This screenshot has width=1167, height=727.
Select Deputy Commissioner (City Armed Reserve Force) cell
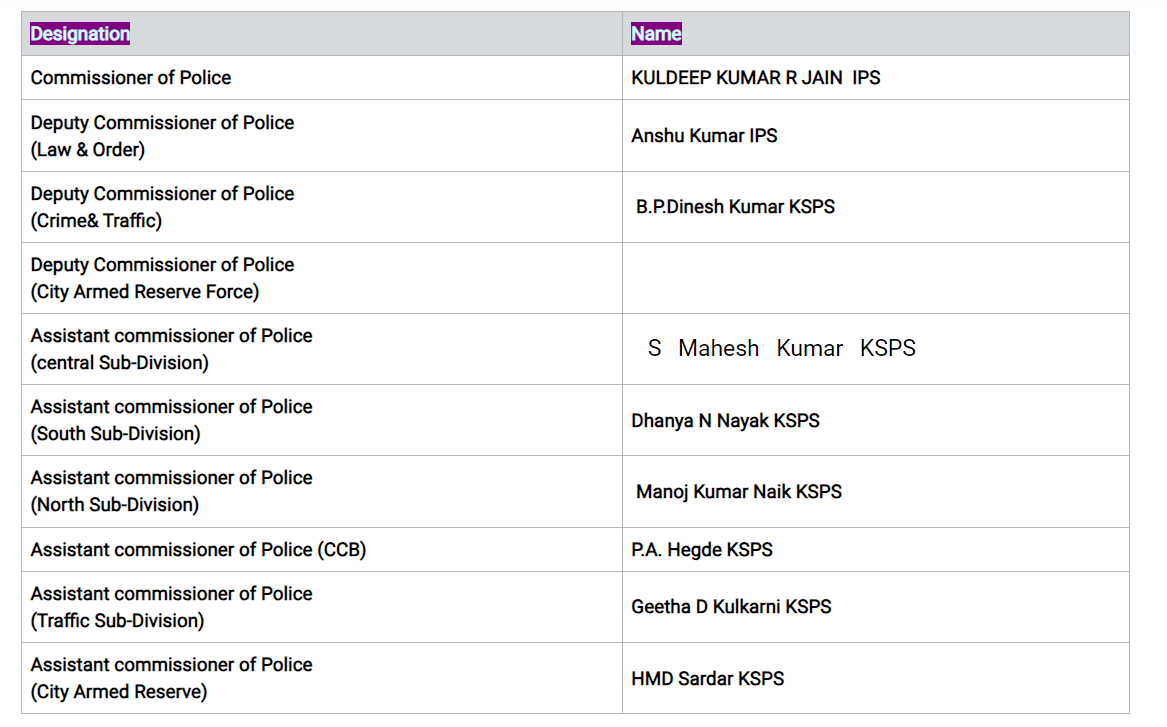click(x=162, y=278)
